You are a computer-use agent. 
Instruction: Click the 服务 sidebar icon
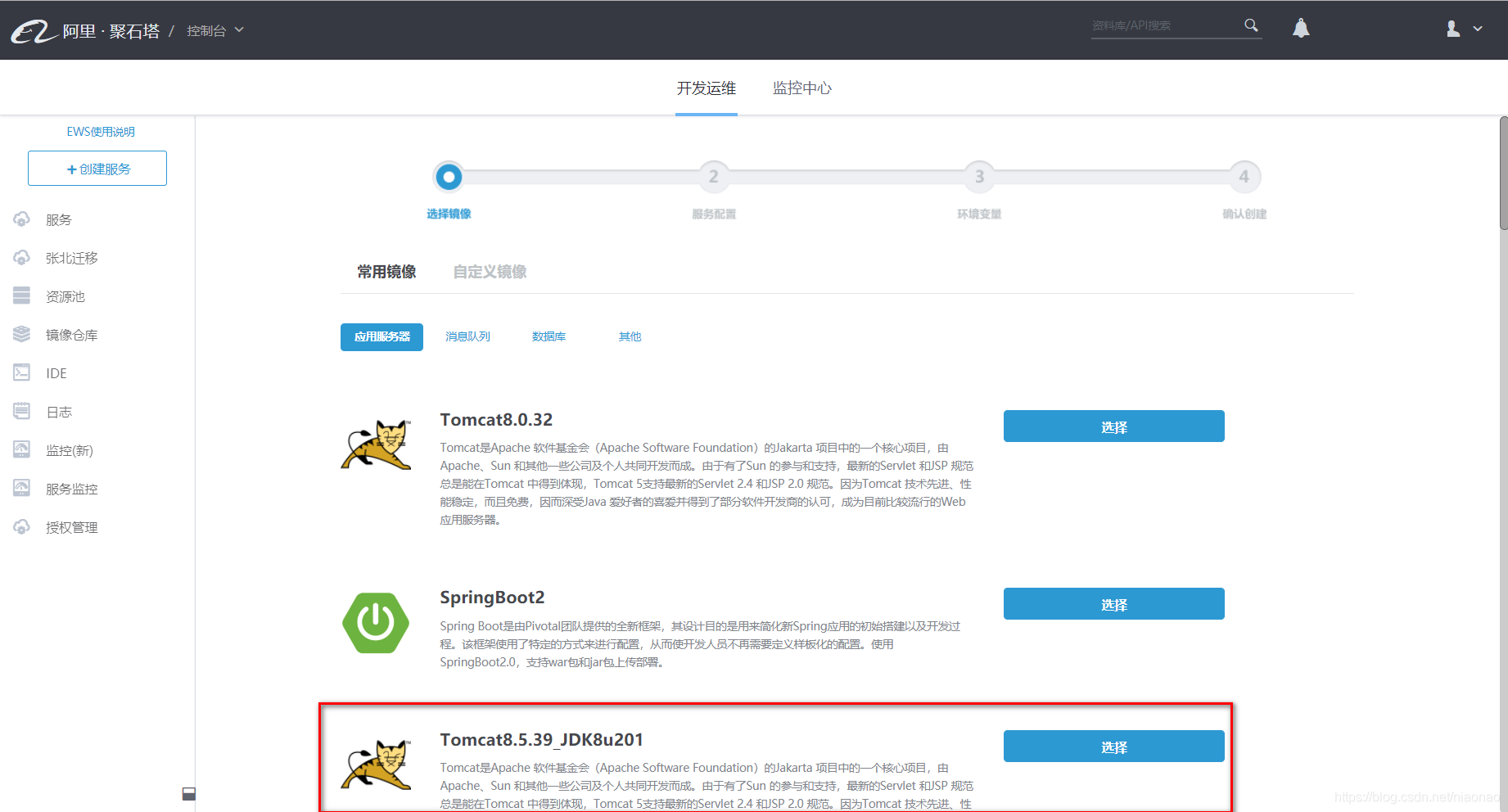pyautogui.click(x=22, y=219)
